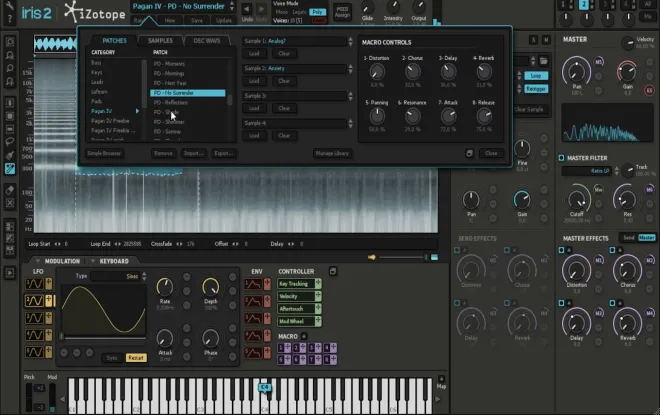
Task: Click the Import... button
Action: [x=193, y=153]
